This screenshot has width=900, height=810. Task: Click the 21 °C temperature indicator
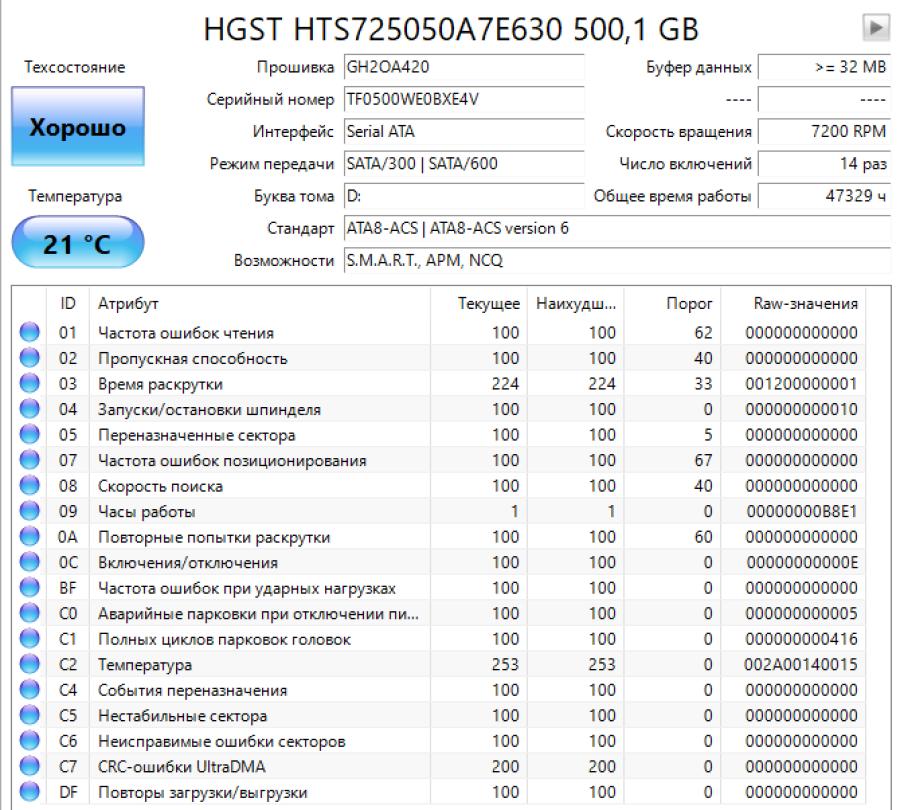pyautogui.click(x=77, y=243)
